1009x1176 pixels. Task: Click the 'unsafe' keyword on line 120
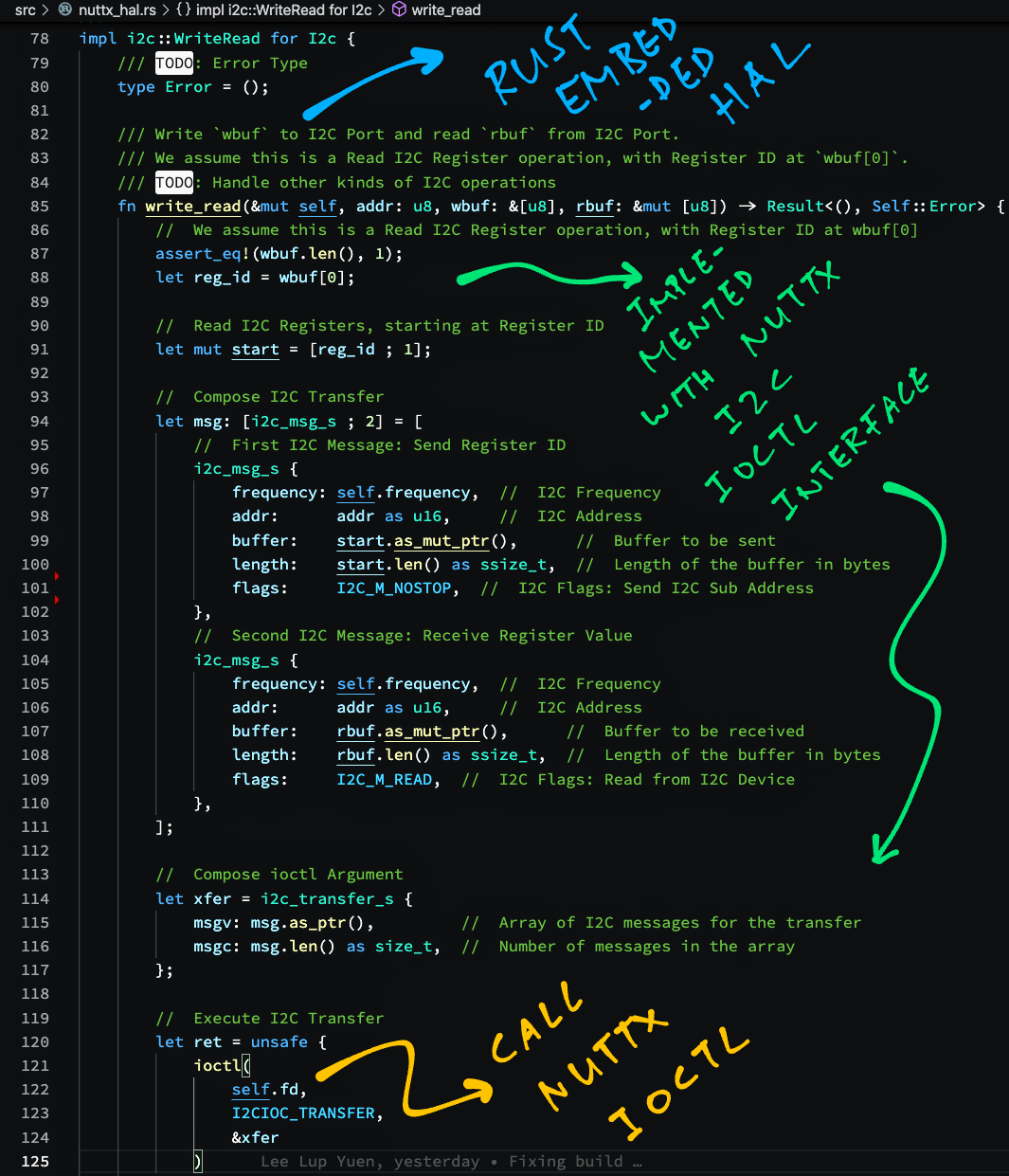point(279,1041)
